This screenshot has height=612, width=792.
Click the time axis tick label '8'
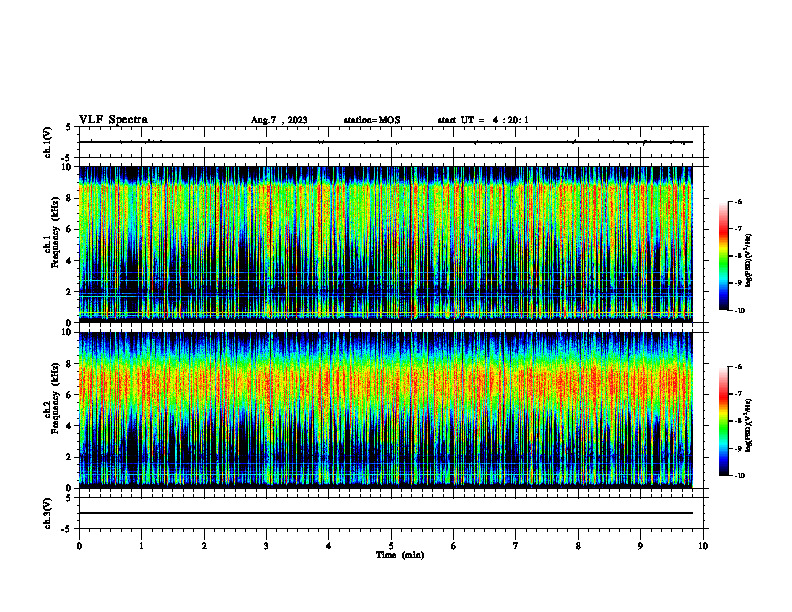(578, 546)
